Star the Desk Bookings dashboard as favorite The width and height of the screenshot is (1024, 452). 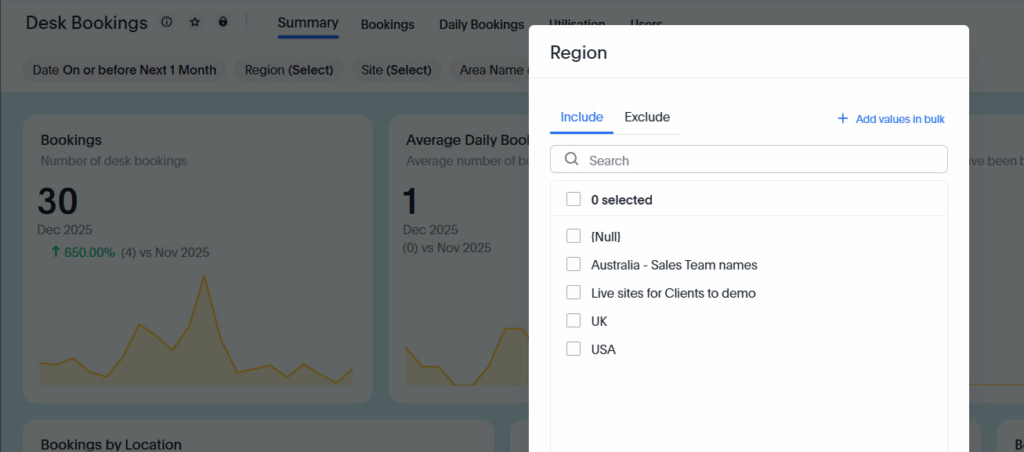pyautogui.click(x=195, y=22)
